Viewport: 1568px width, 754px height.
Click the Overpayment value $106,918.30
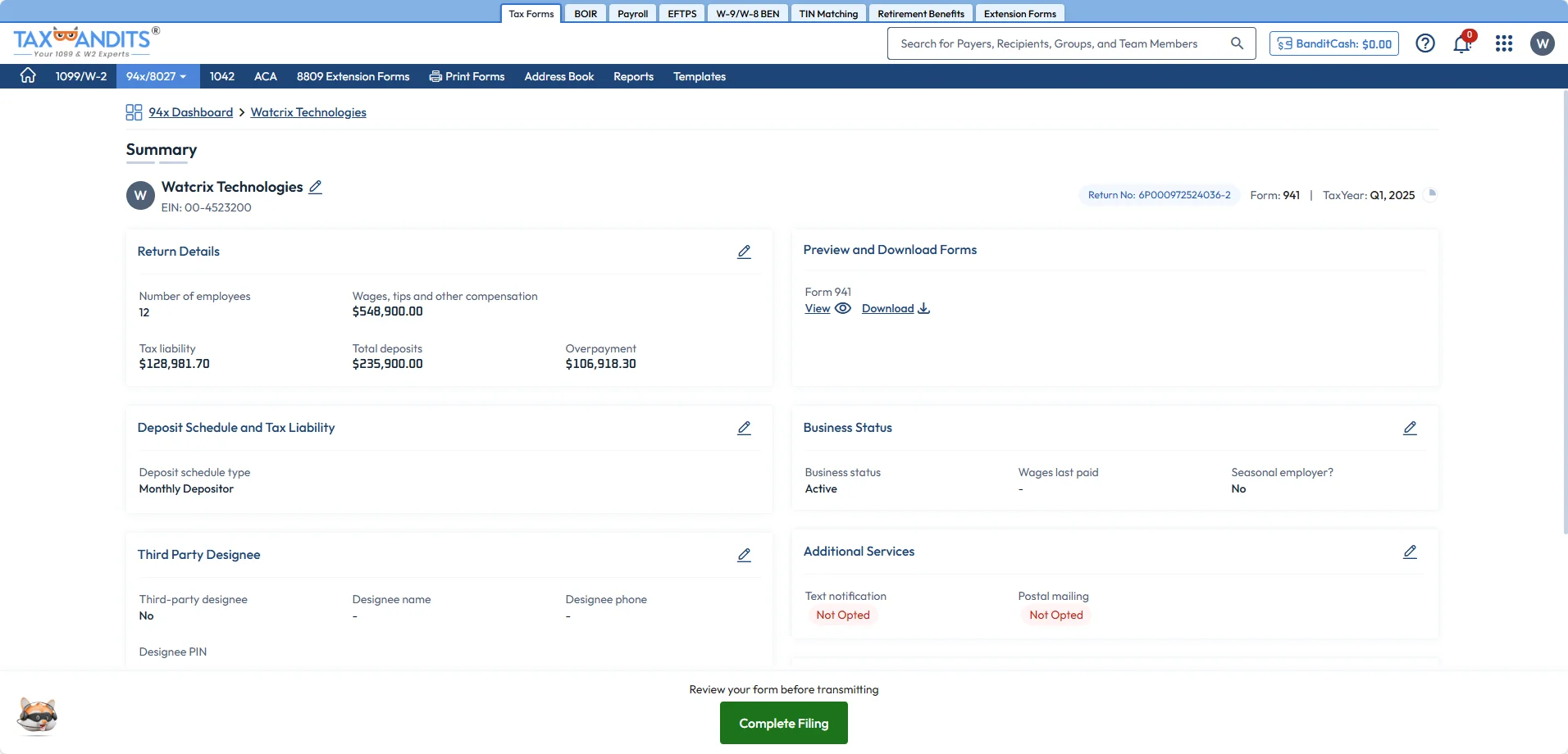(x=600, y=364)
